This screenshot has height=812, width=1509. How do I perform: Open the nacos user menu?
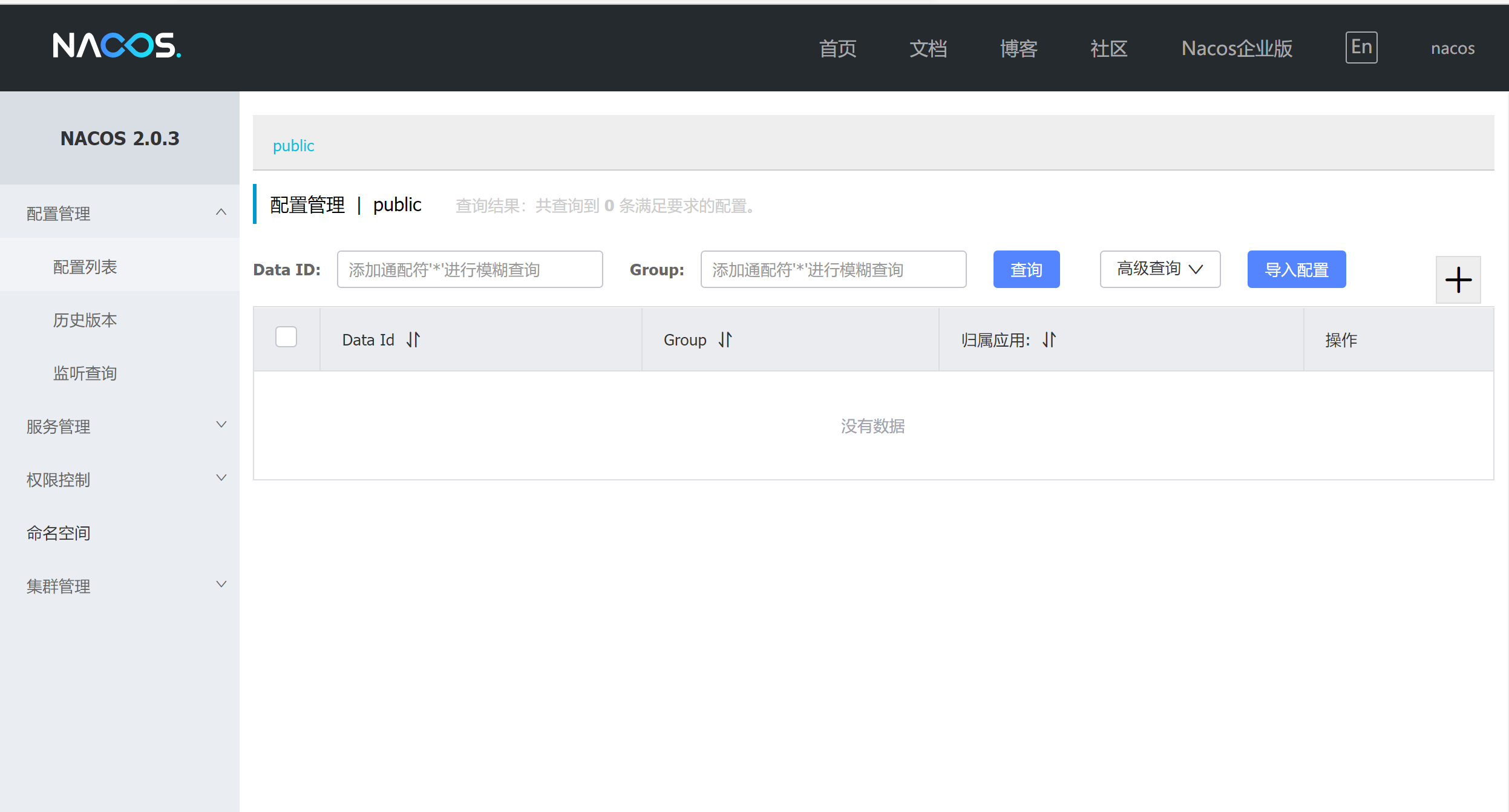coord(1452,48)
